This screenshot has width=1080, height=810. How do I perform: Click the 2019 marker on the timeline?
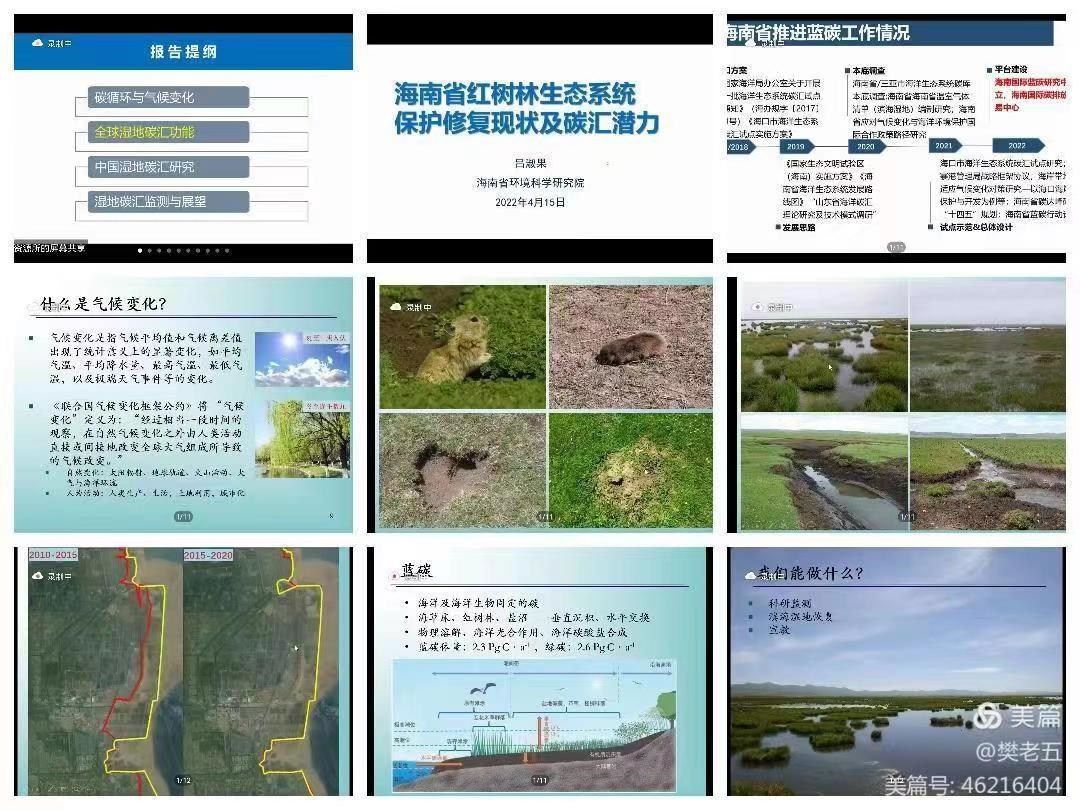(798, 146)
